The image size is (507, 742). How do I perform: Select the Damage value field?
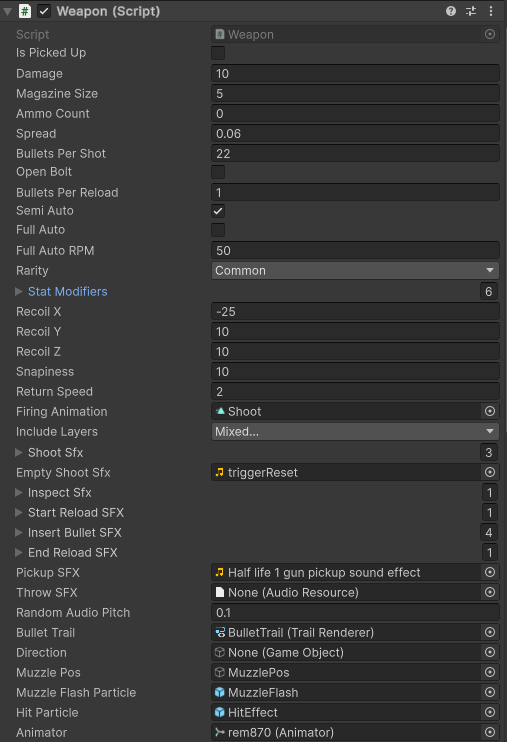(355, 73)
